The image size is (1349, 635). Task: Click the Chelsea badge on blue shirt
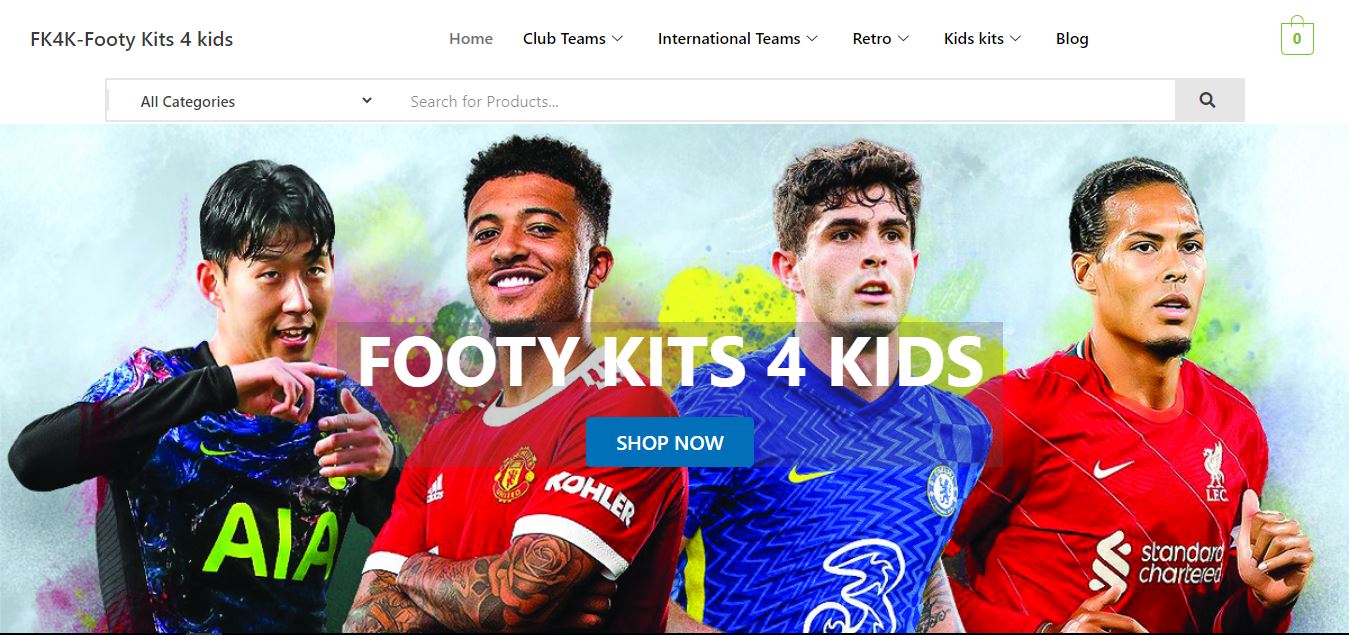(942, 490)
